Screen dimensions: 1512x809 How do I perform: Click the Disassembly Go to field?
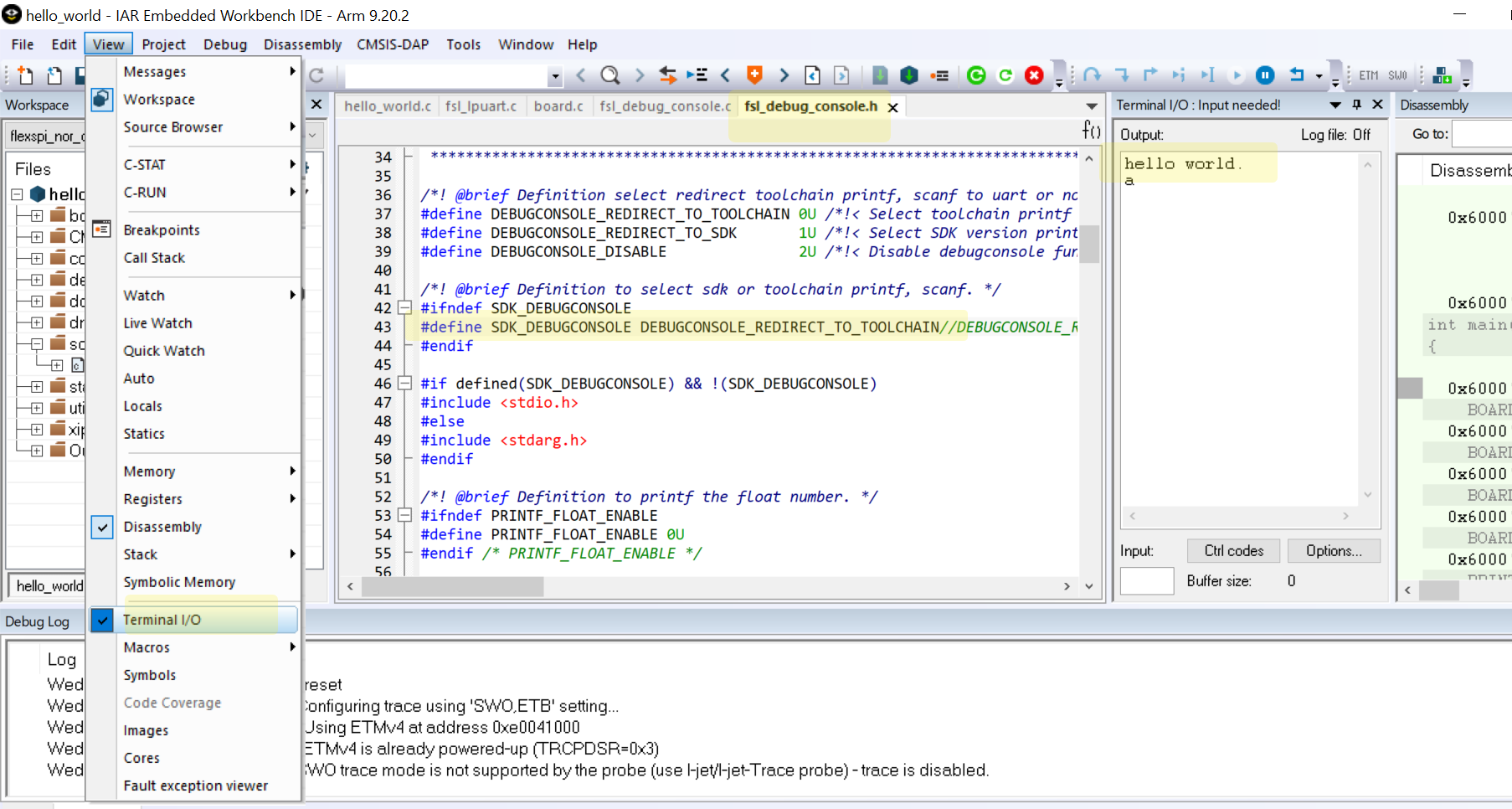pyautogui.click(x=1482, y=134)
